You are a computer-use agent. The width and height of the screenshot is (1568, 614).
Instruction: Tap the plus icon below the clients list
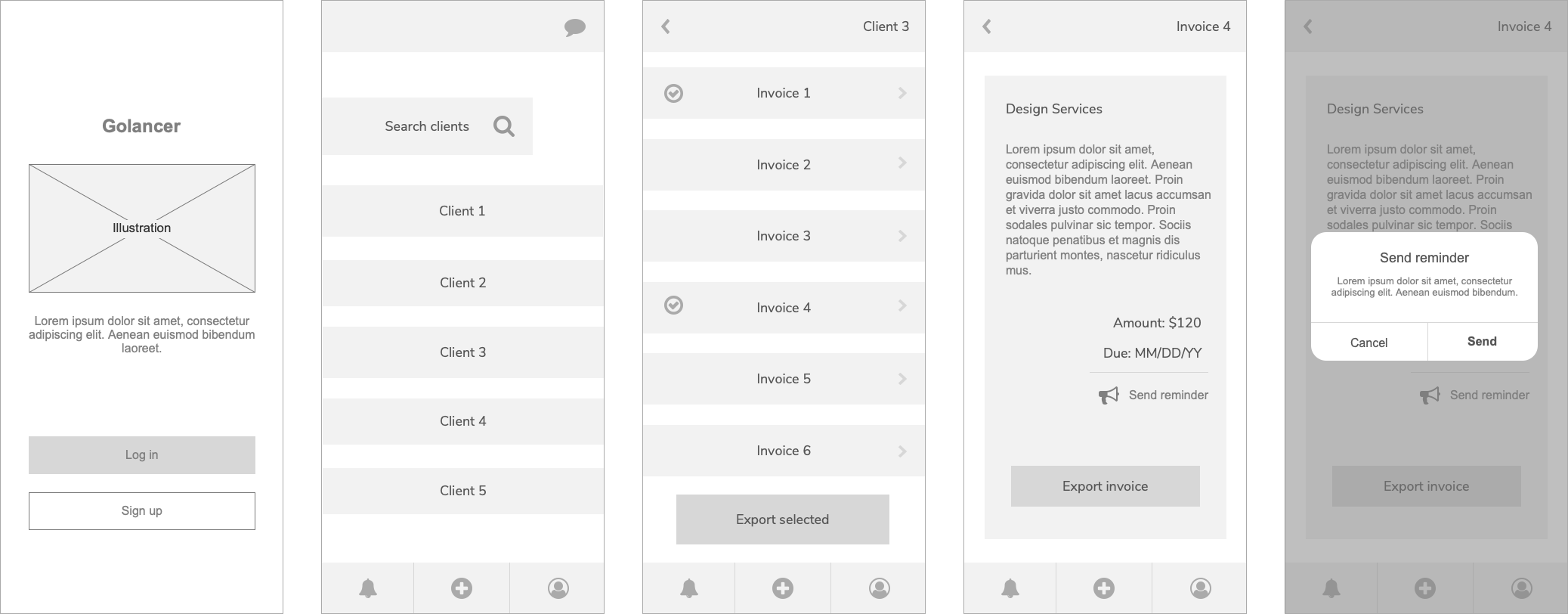(x=462, y=588)
